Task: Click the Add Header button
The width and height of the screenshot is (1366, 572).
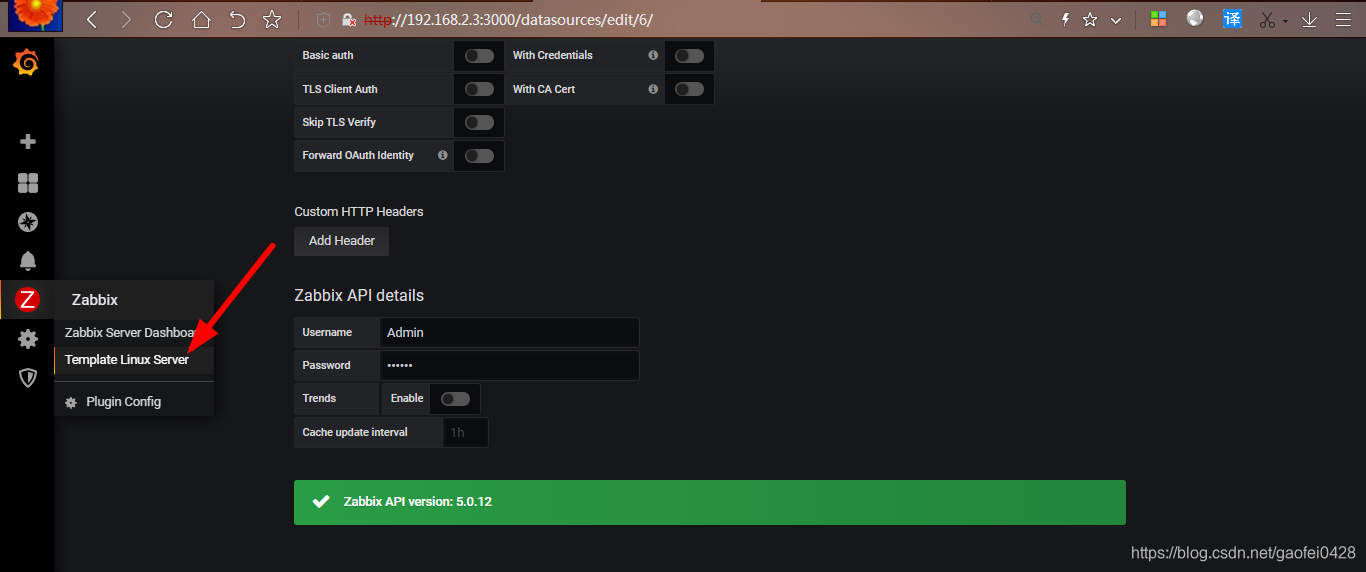Action: point(342,241)
